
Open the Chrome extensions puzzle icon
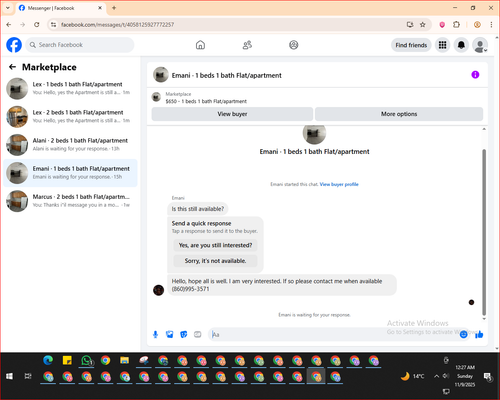(x=456, y=25)
